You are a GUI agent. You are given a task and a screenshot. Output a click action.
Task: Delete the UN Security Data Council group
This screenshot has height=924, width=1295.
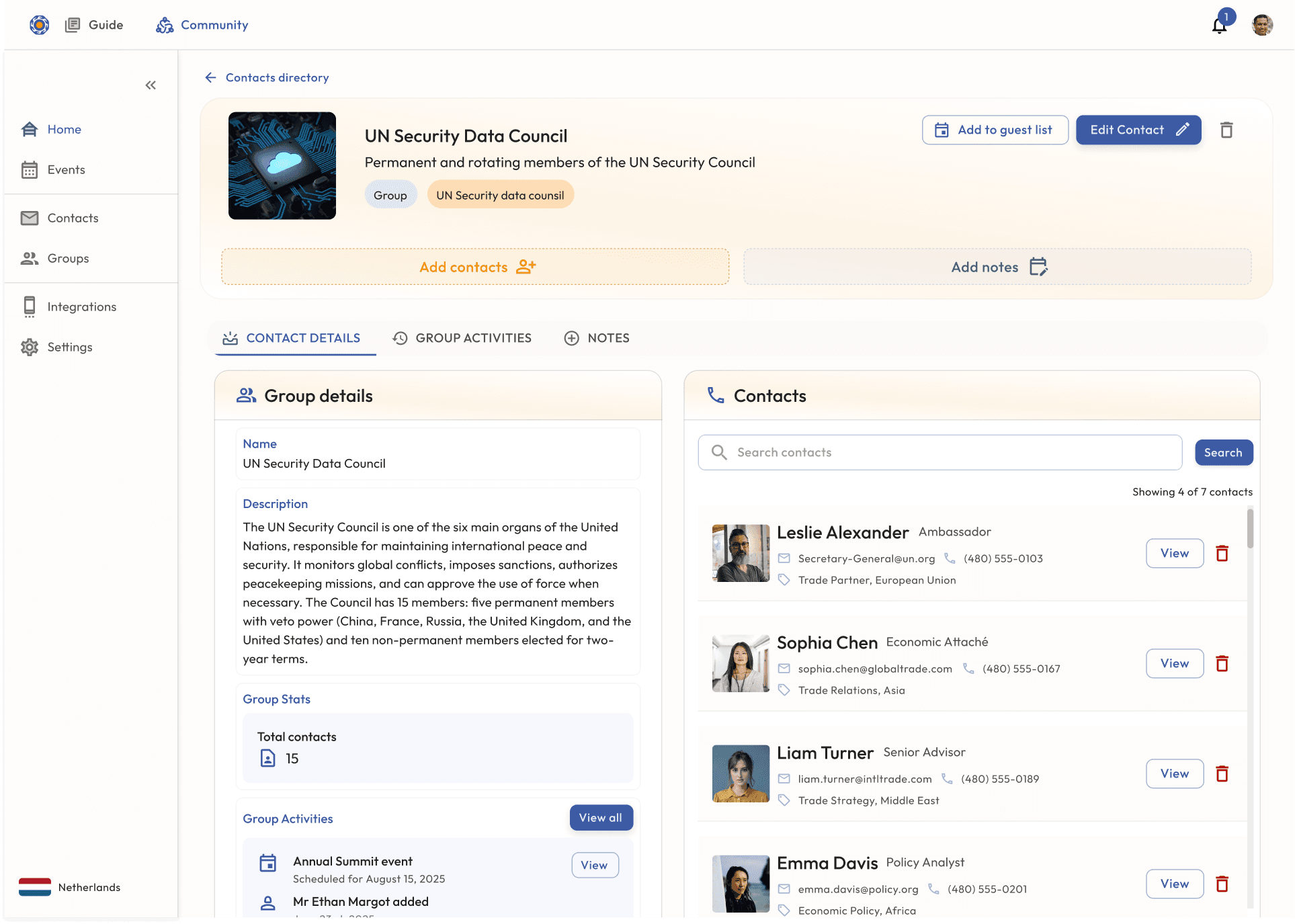pos(1226,130)
